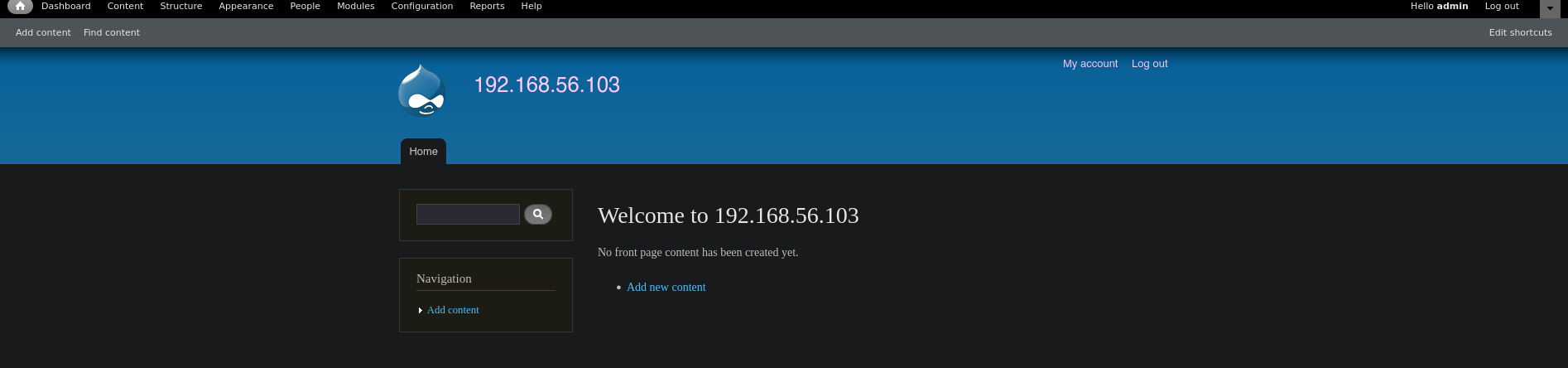Click the Welcome to 192.168.56.103 heading
Screen dimensions: 1568x368
(x=729, y=215)
